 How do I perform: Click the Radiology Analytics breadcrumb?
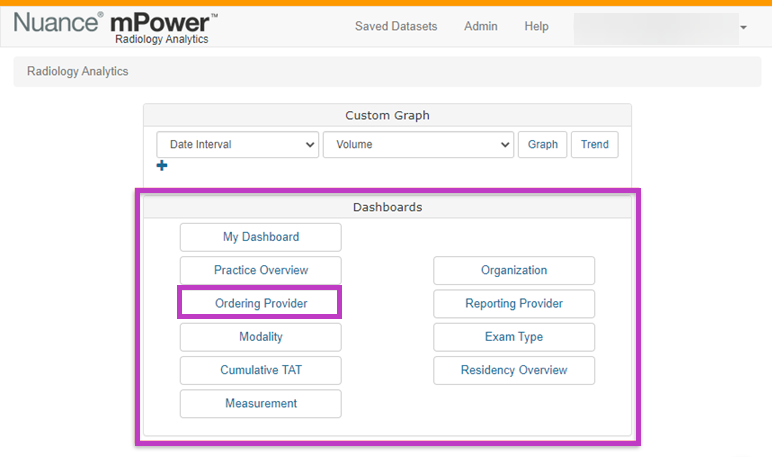point(78,71)
